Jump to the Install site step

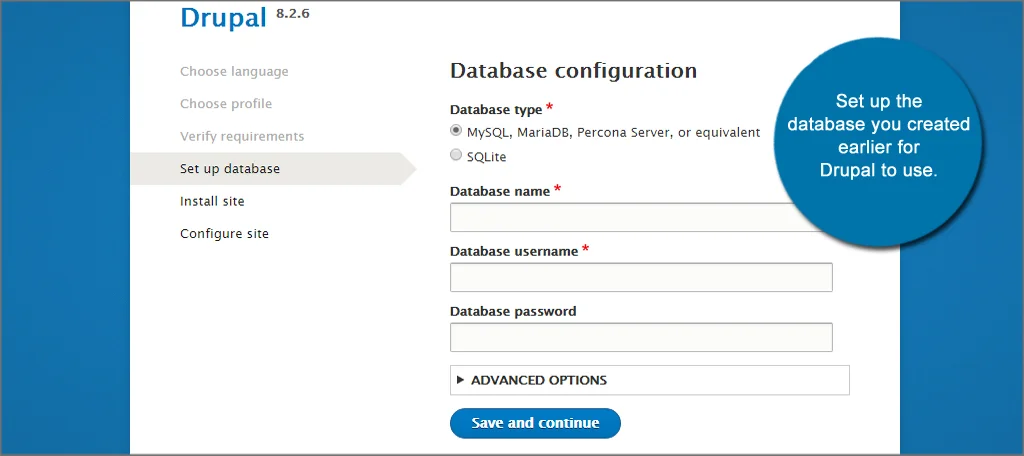tap(212, 201)
